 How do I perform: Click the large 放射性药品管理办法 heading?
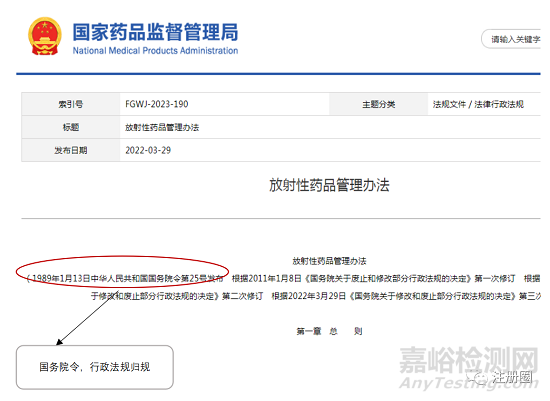click(329, 185)
